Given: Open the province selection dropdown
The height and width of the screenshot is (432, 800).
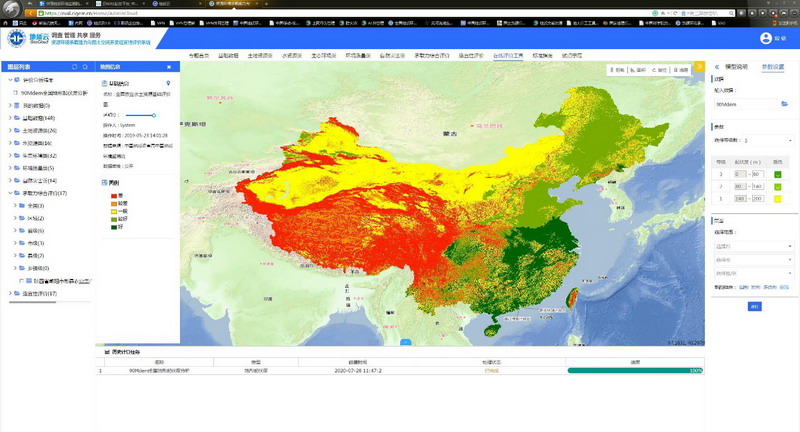Looking at the screenshot, I should (753, 245).
